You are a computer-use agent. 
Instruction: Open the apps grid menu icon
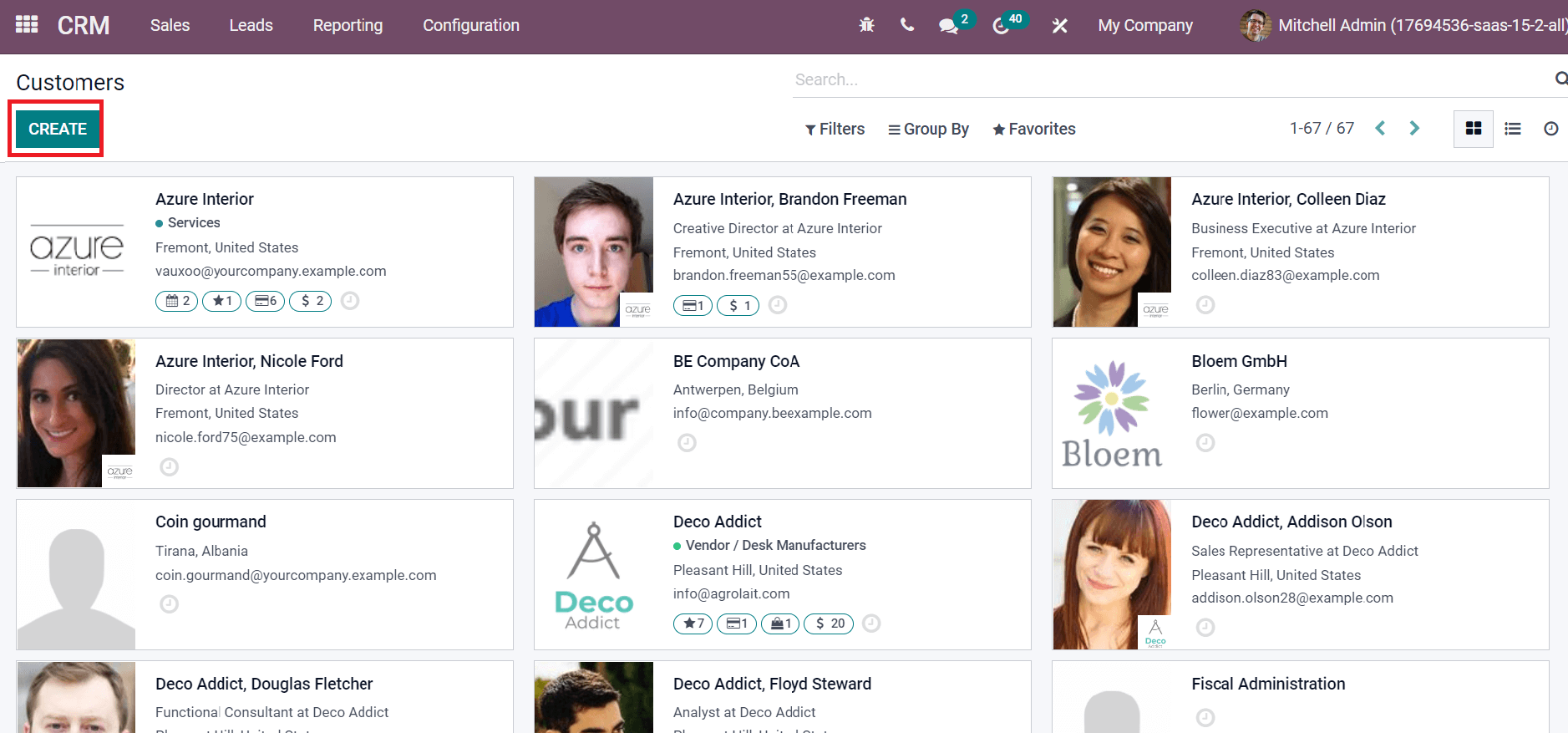tap(27, 25)
